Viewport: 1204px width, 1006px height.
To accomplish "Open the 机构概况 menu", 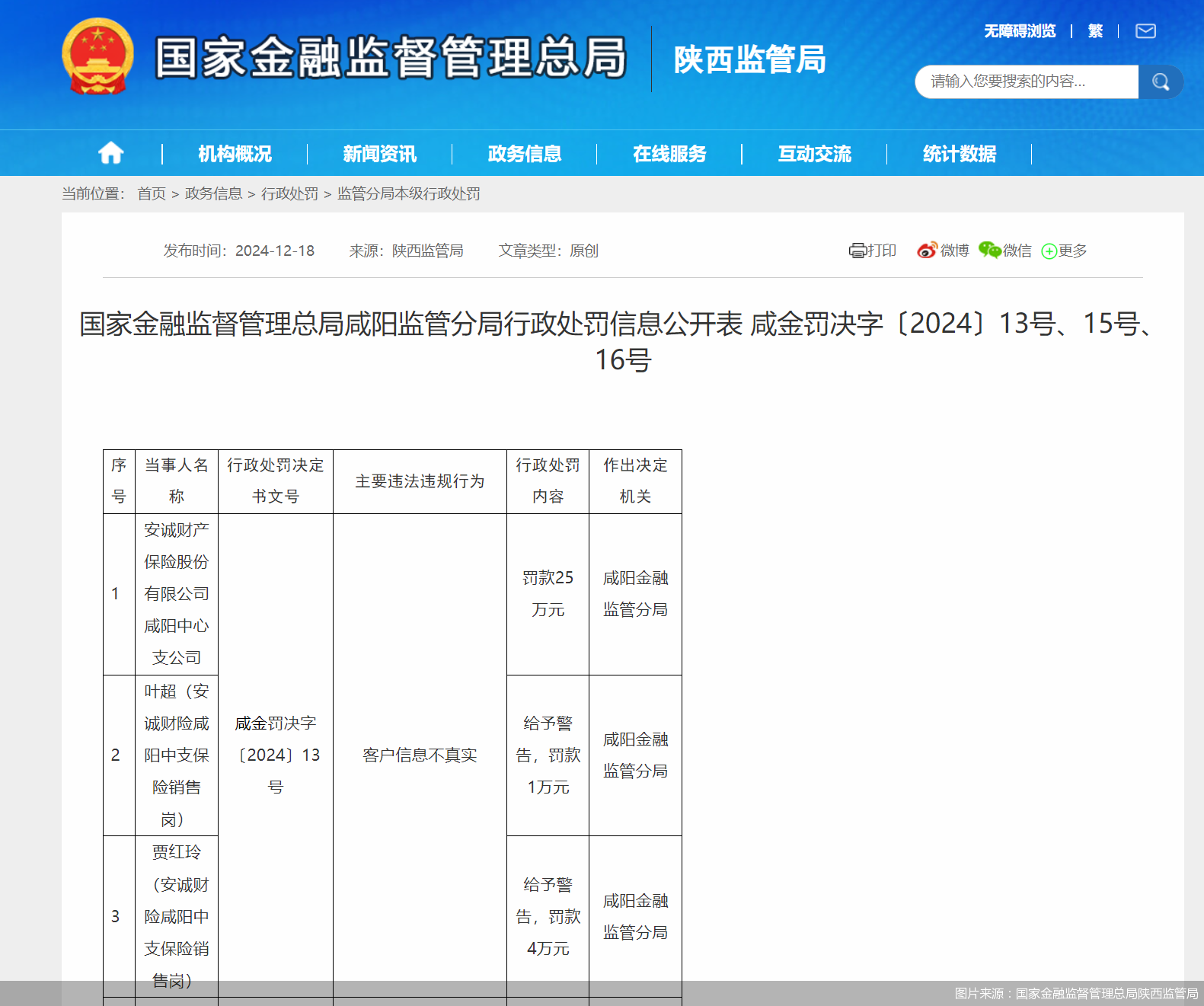I will tap(235, 154).
